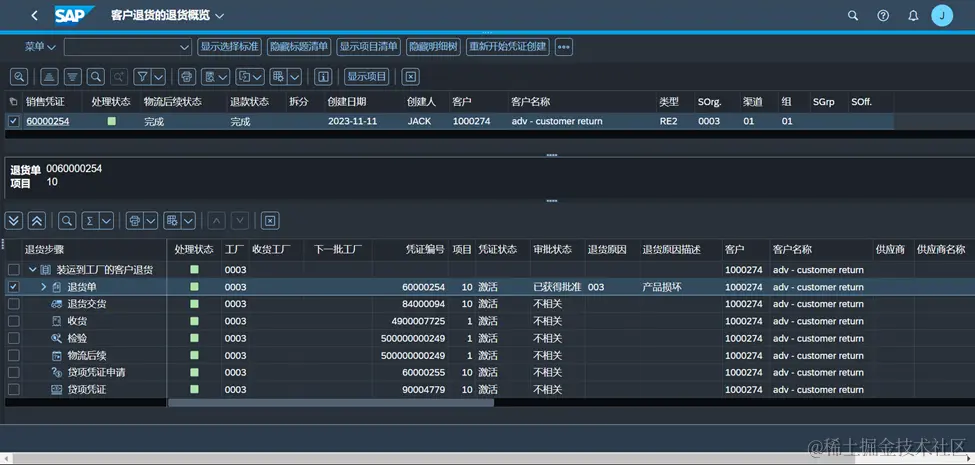Viewport: 975px width, 465px height.
Task: Open the sigma total dropdown arrow
Action: [106, 220]
